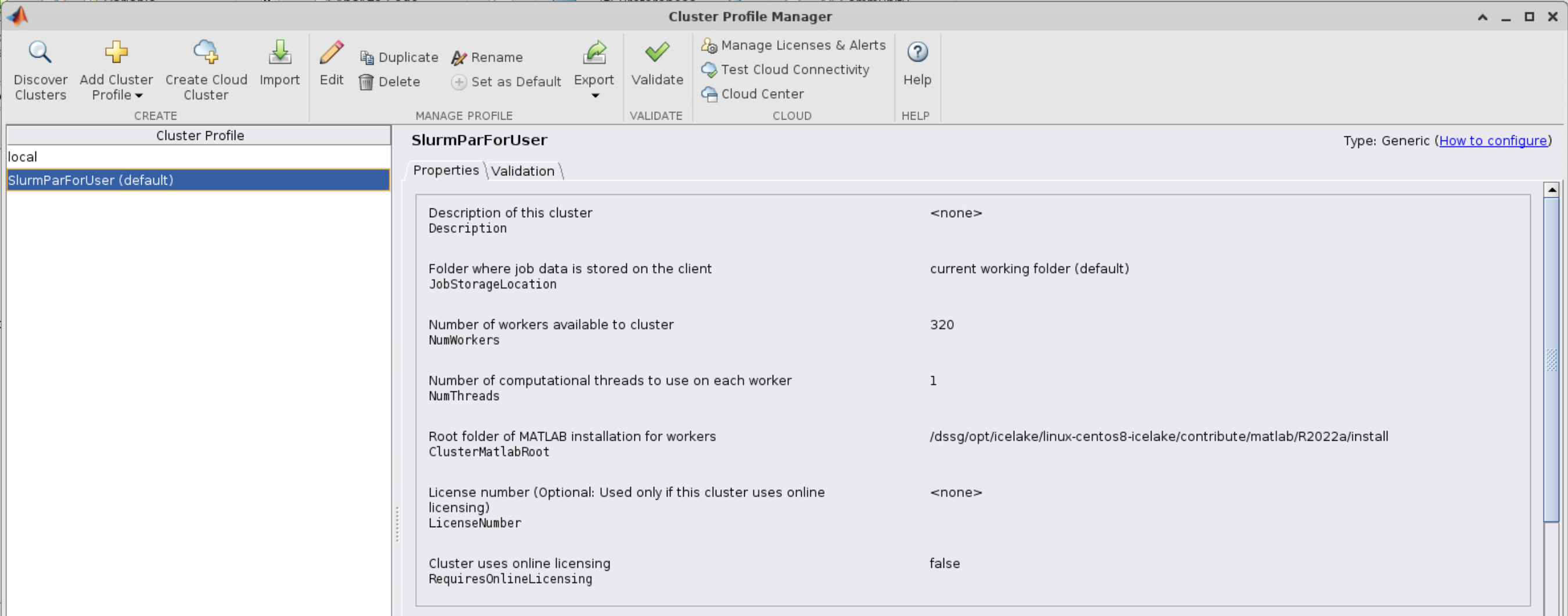Roll up window using title bar arrow
This screenshot has width=1568, height=616.
click(x=1483, y=17)
